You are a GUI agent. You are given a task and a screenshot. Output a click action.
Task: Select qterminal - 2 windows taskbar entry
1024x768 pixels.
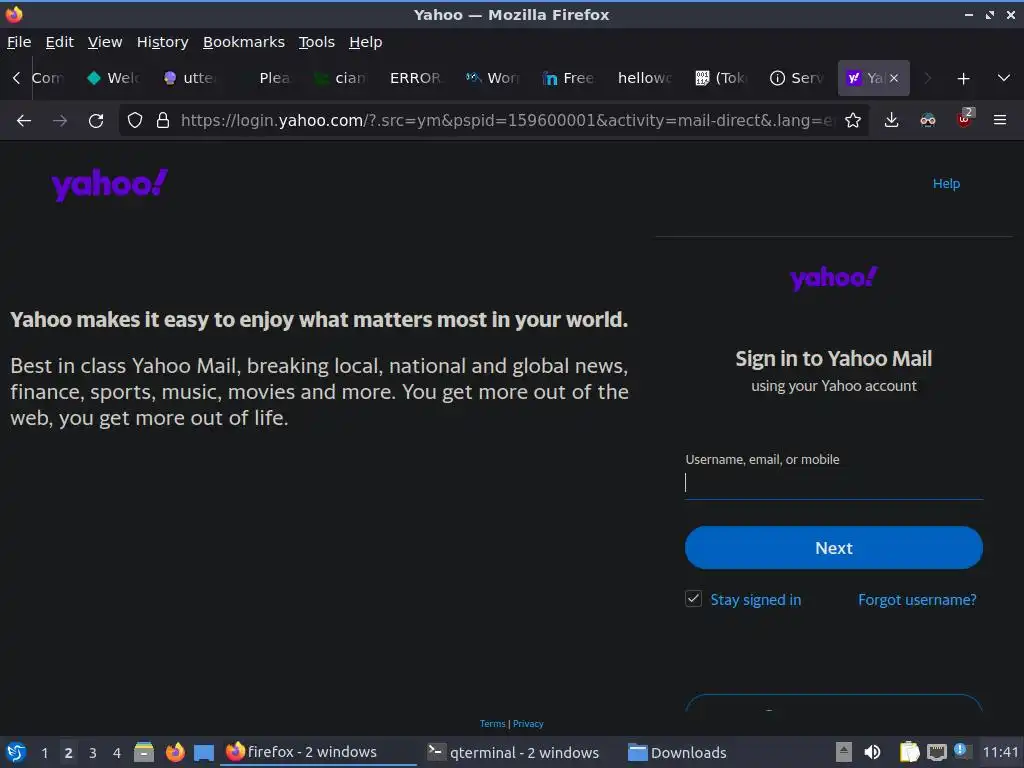(513, 752)
